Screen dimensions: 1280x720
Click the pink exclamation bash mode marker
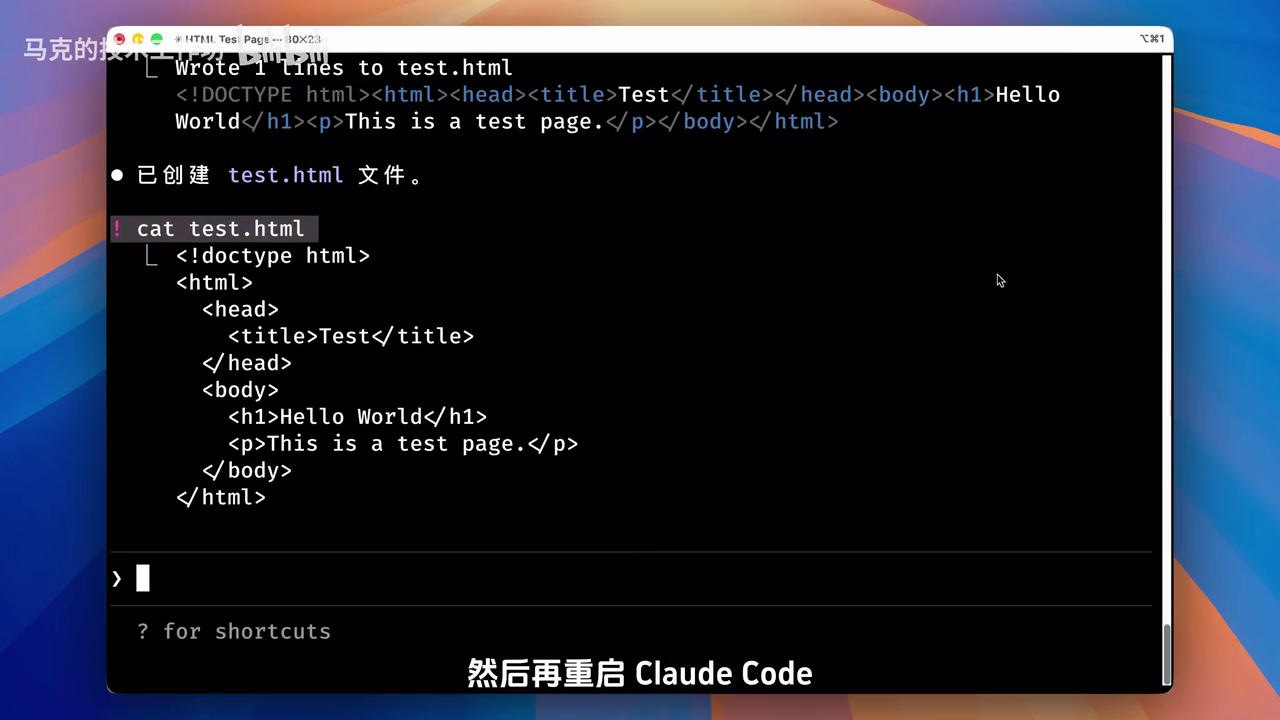[117, 229]
